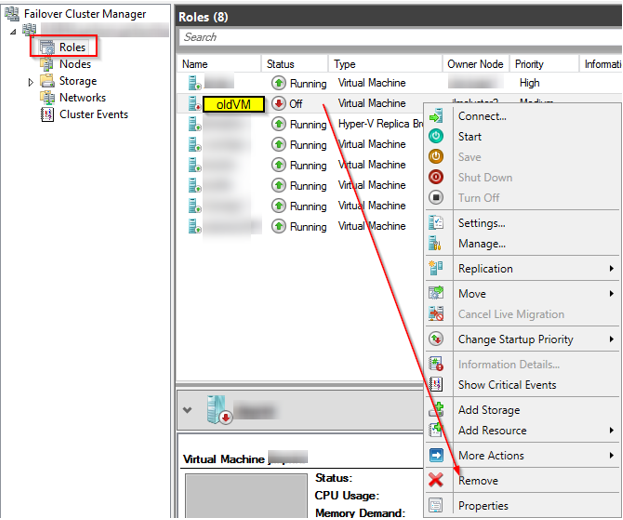Click the Networks icon in the tree
The width and height of the screenshot is (623, 520).
[47, 98]
